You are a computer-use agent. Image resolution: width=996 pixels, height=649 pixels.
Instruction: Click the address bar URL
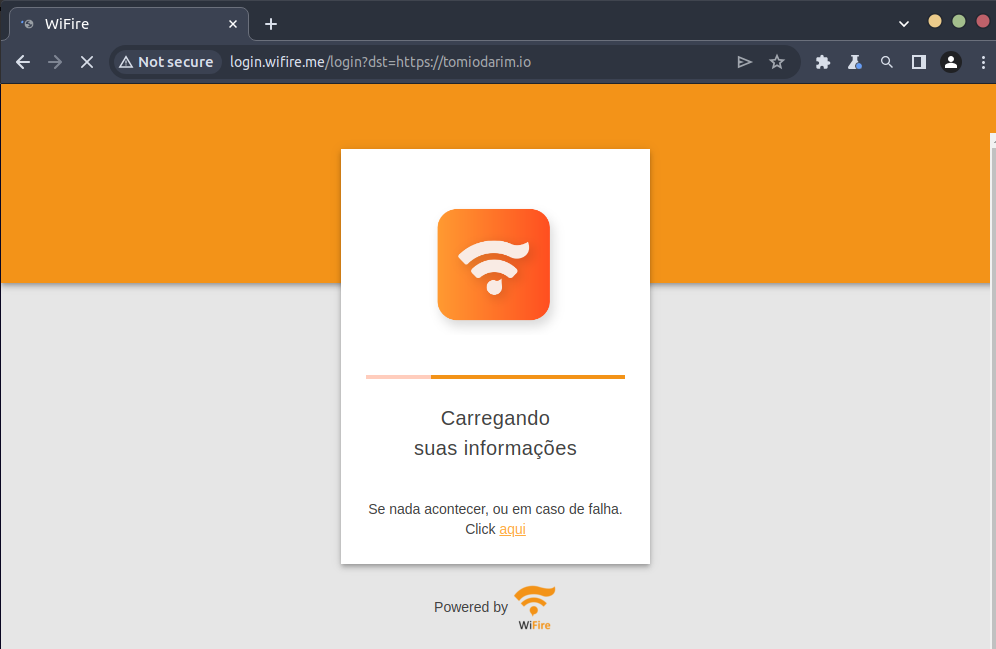tap(380, 62)
